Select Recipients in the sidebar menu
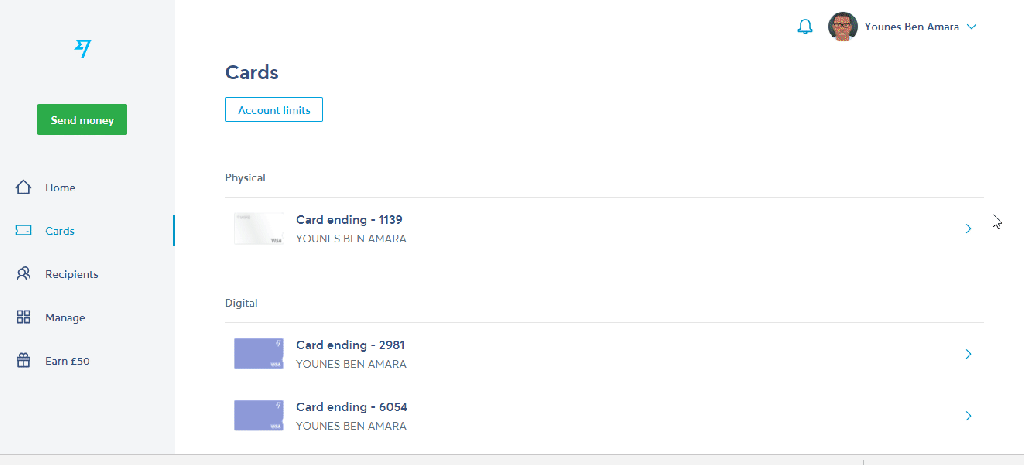This screenshot has height=465, width=1024. click(71, 274)
